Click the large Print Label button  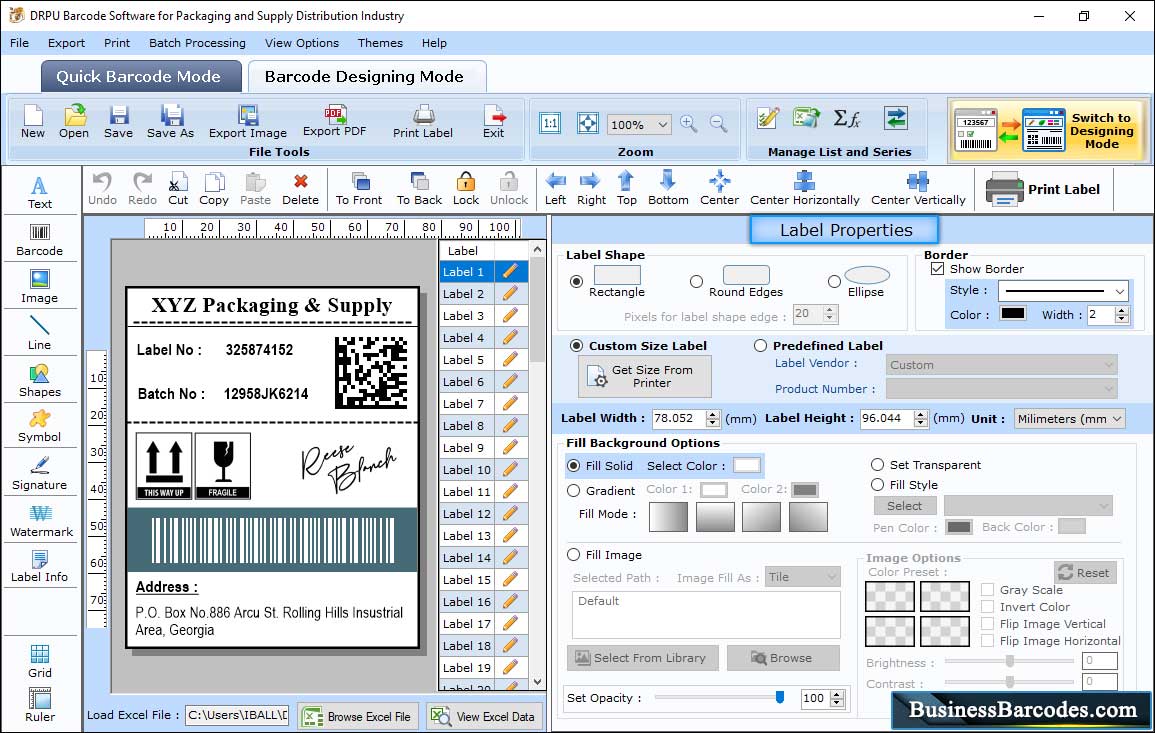coord(1044,189)
